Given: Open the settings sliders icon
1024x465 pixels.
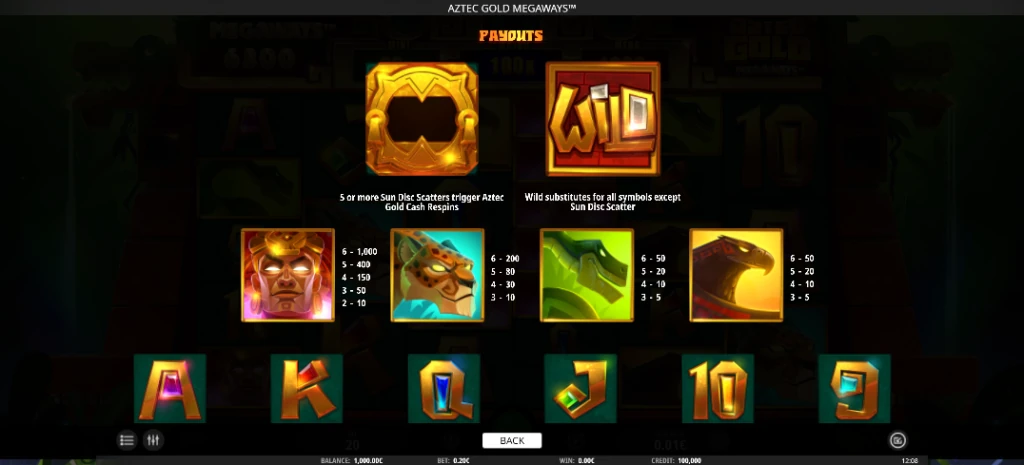Looking at the screenshot, I should [153, 440].
